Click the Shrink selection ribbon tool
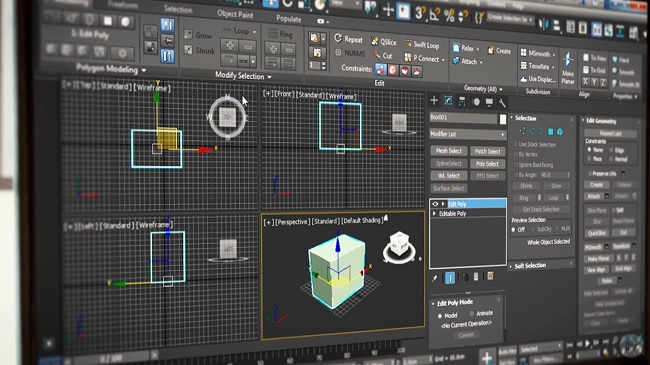Screen dimensions: 650x365 coord(199,51)
